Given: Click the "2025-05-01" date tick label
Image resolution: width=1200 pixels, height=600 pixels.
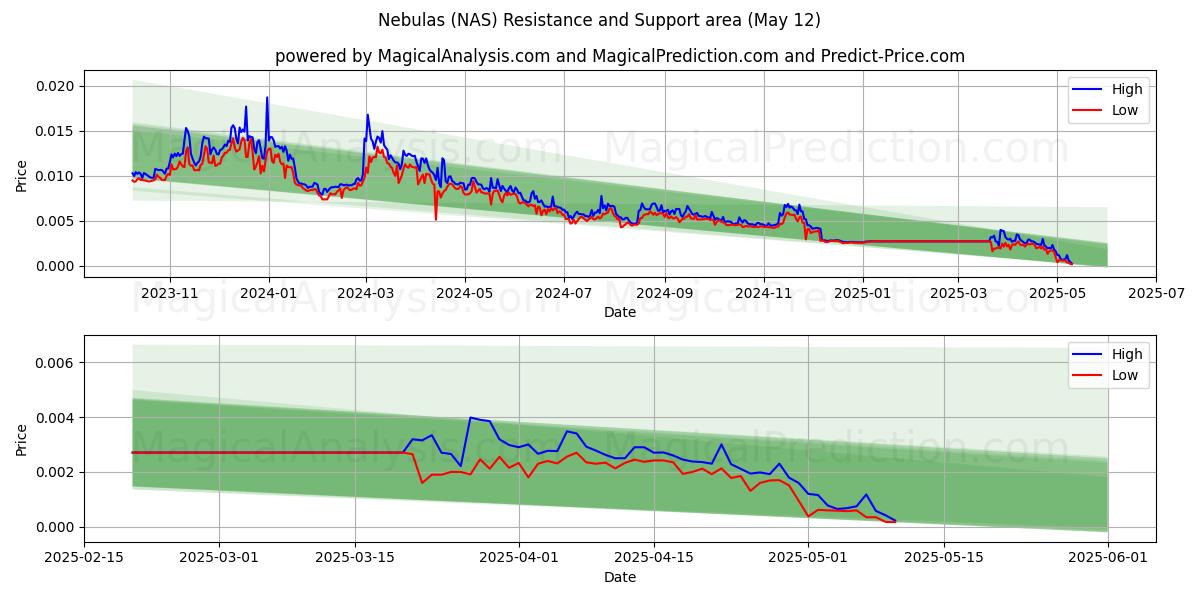Looking at the screenshot, I should point(808,558).
